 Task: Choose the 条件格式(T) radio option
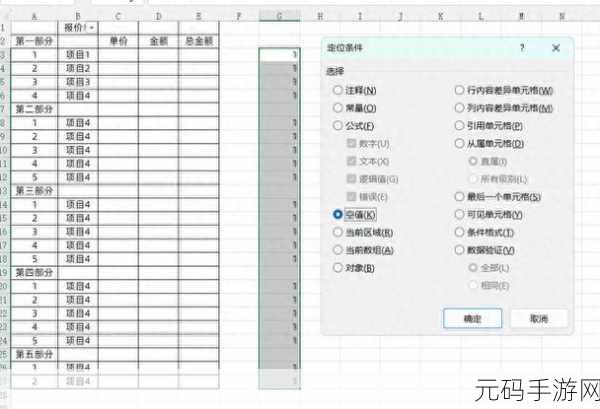coord(484,232)
